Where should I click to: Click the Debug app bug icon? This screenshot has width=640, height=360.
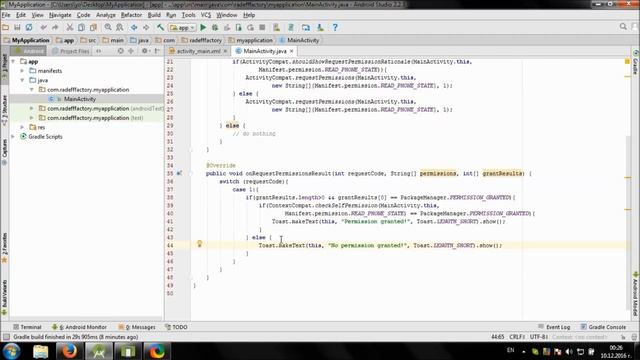pos(215,28)
